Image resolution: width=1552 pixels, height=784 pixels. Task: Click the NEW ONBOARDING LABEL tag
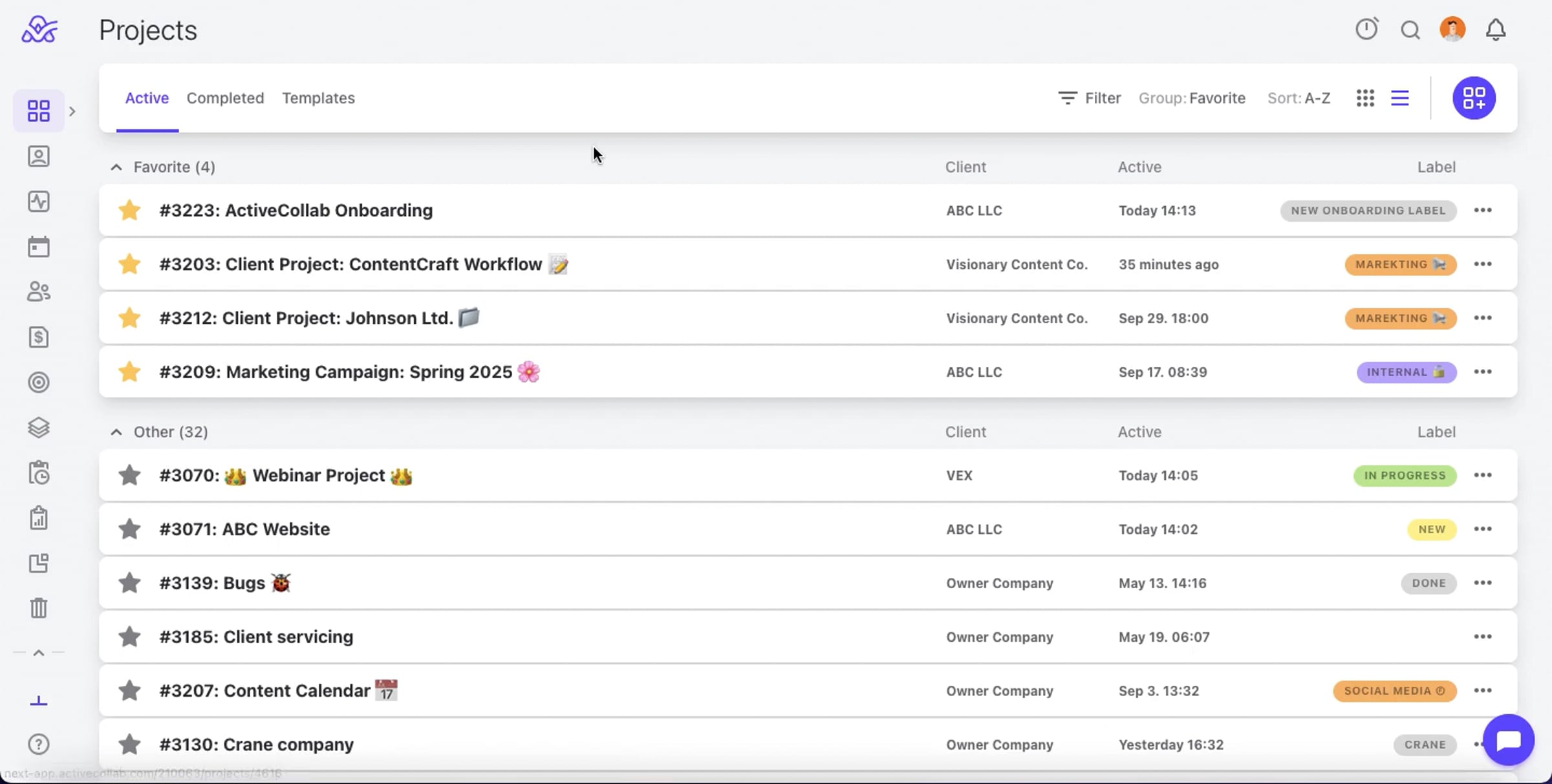pos(1368,211)
